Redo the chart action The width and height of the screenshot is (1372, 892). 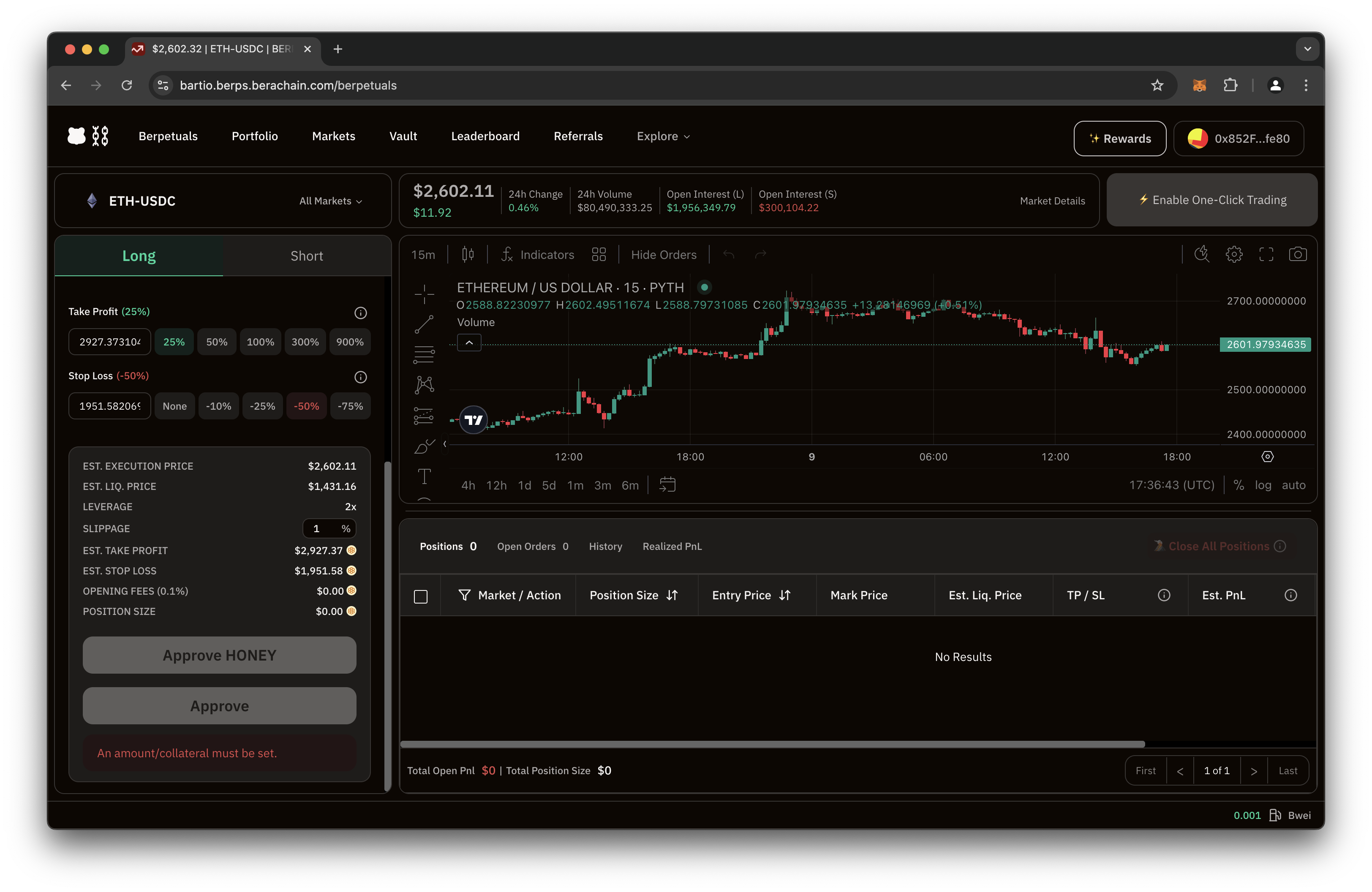click(x=760, y=255)
